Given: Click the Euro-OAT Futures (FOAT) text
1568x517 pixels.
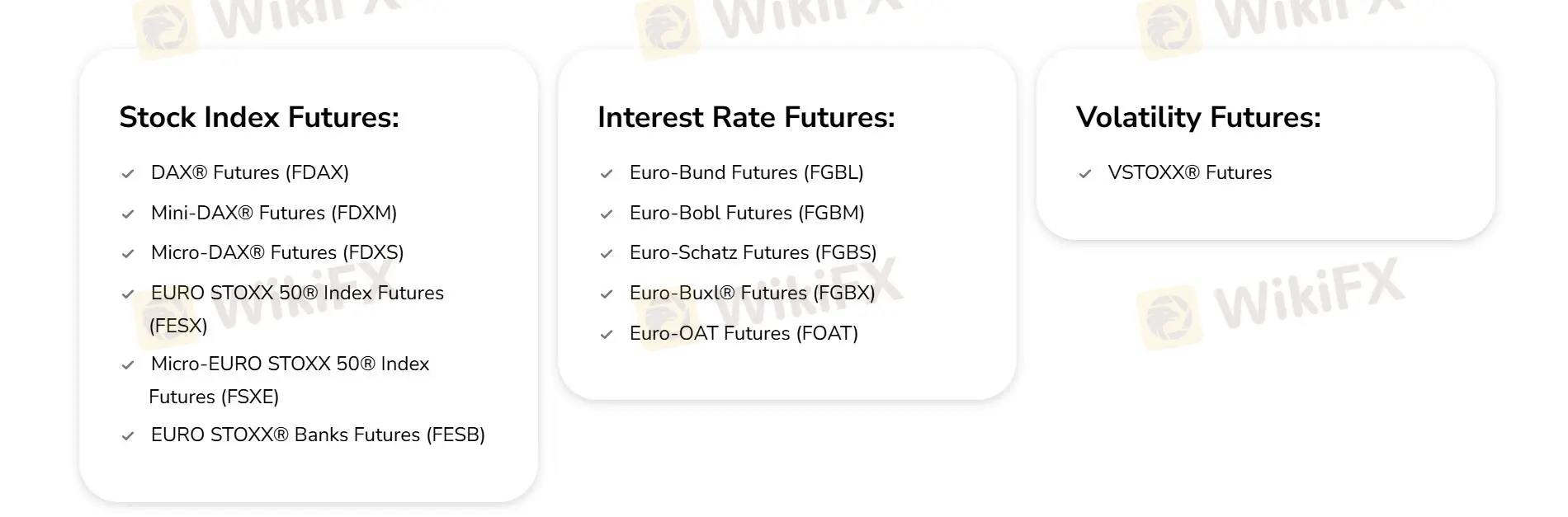Looking at the screenshot, I should click(744, 333).
